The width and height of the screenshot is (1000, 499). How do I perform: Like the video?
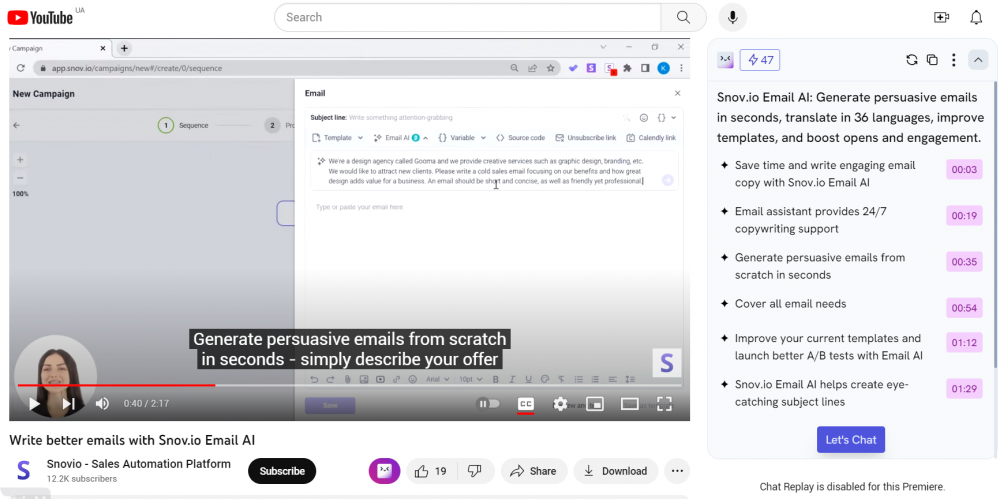click(430, 471)
